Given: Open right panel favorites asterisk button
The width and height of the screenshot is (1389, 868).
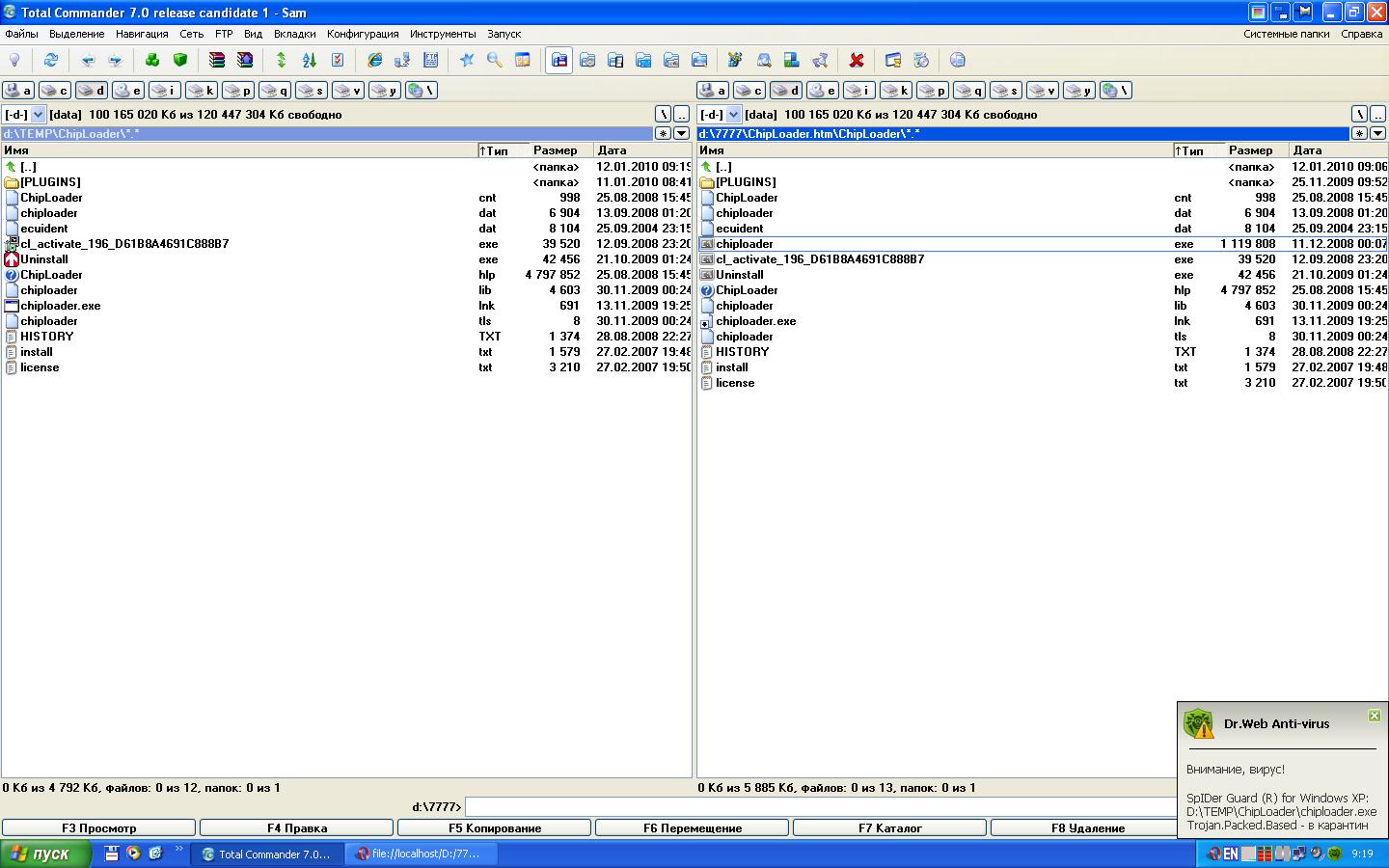Looking at the screenshot, I should (x=1358, y=133).
